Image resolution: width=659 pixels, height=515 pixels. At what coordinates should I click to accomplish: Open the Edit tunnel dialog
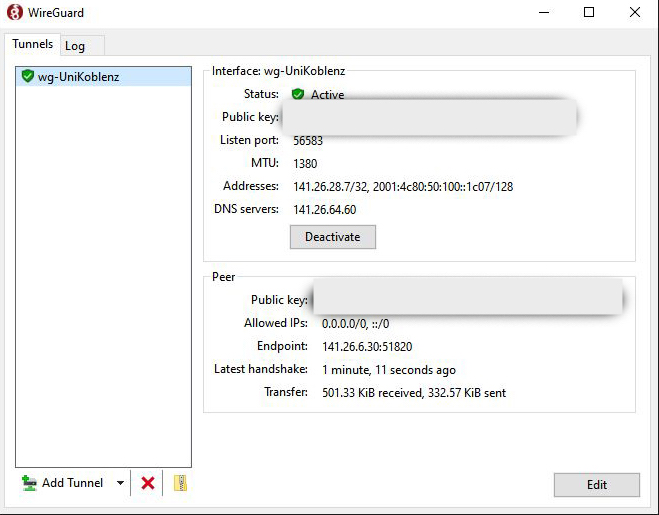pyautogui.click(x=596, y=485)
